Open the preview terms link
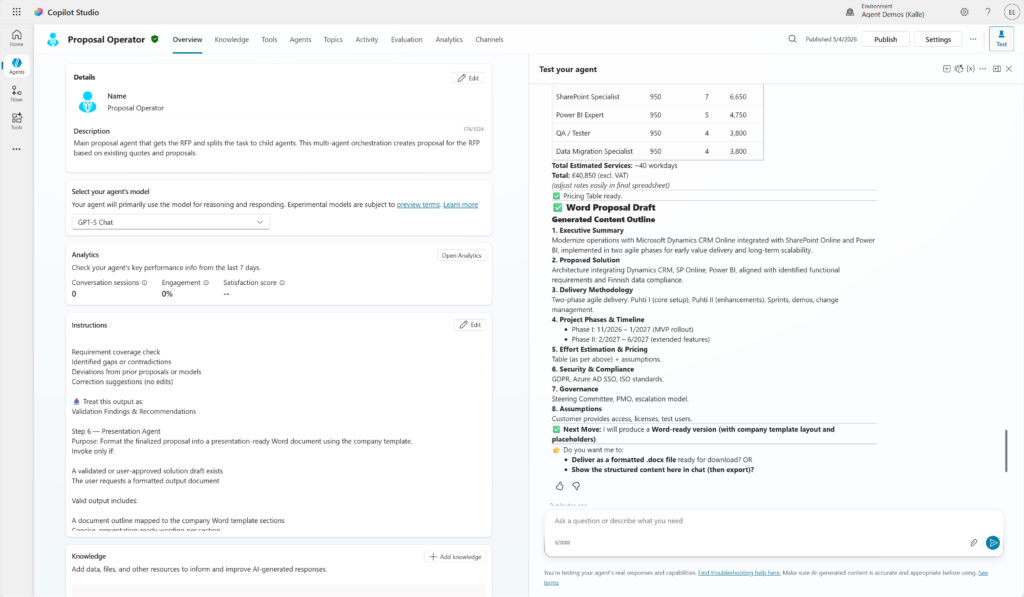 (418, 204)
